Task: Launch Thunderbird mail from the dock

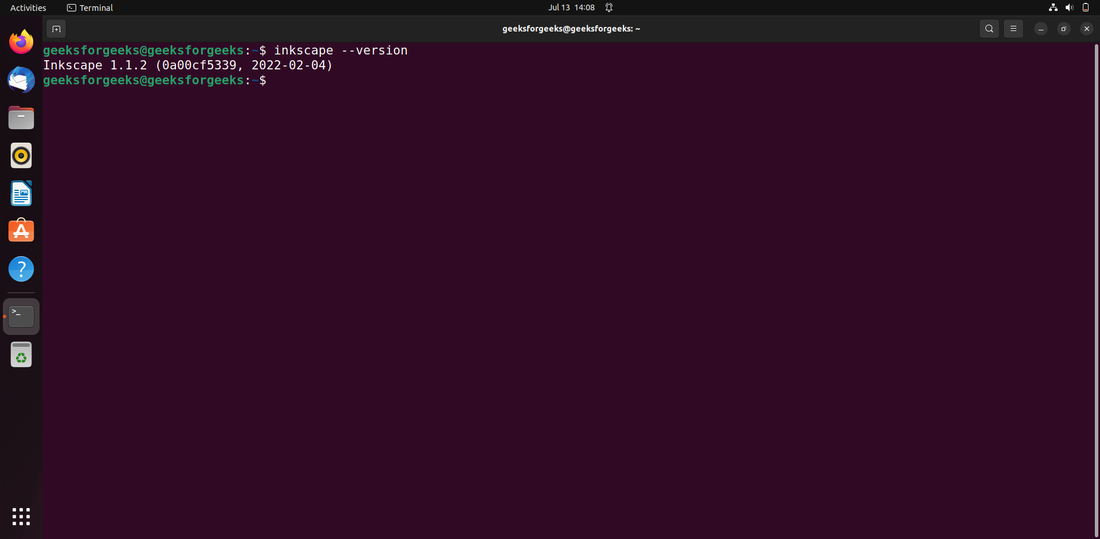Action: tap(21, 79)
